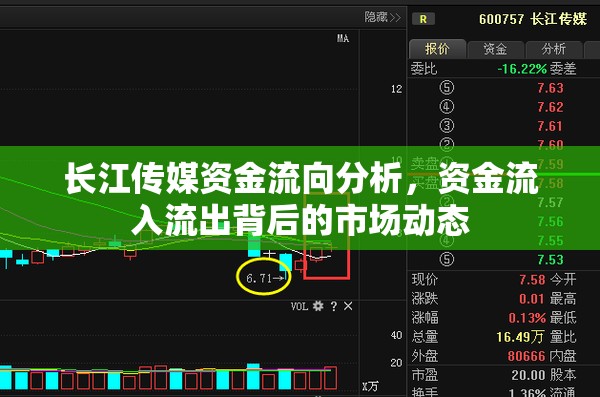The width and height of the screenshot is (600, 397).
Task: Click the 现价 value 7.58
Action: click(532, 280)
